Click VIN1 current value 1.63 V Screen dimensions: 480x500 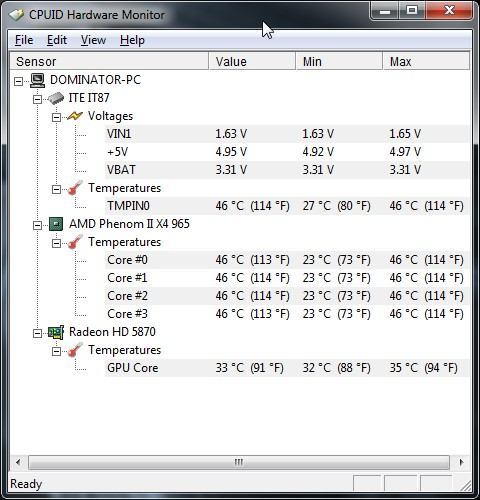pyautogui.click(x=231, y=134)
